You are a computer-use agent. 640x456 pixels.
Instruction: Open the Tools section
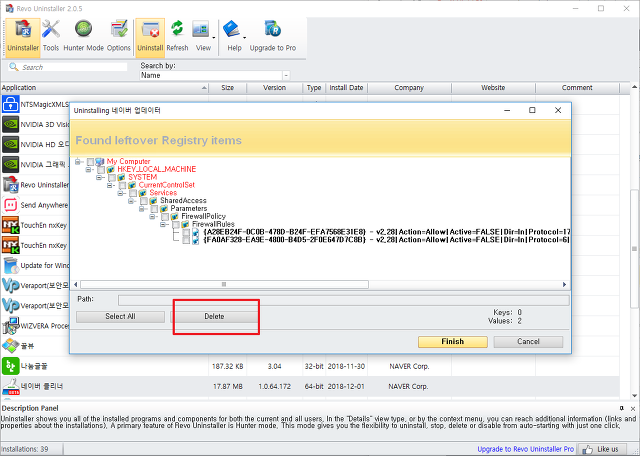[x=51, y=37]
